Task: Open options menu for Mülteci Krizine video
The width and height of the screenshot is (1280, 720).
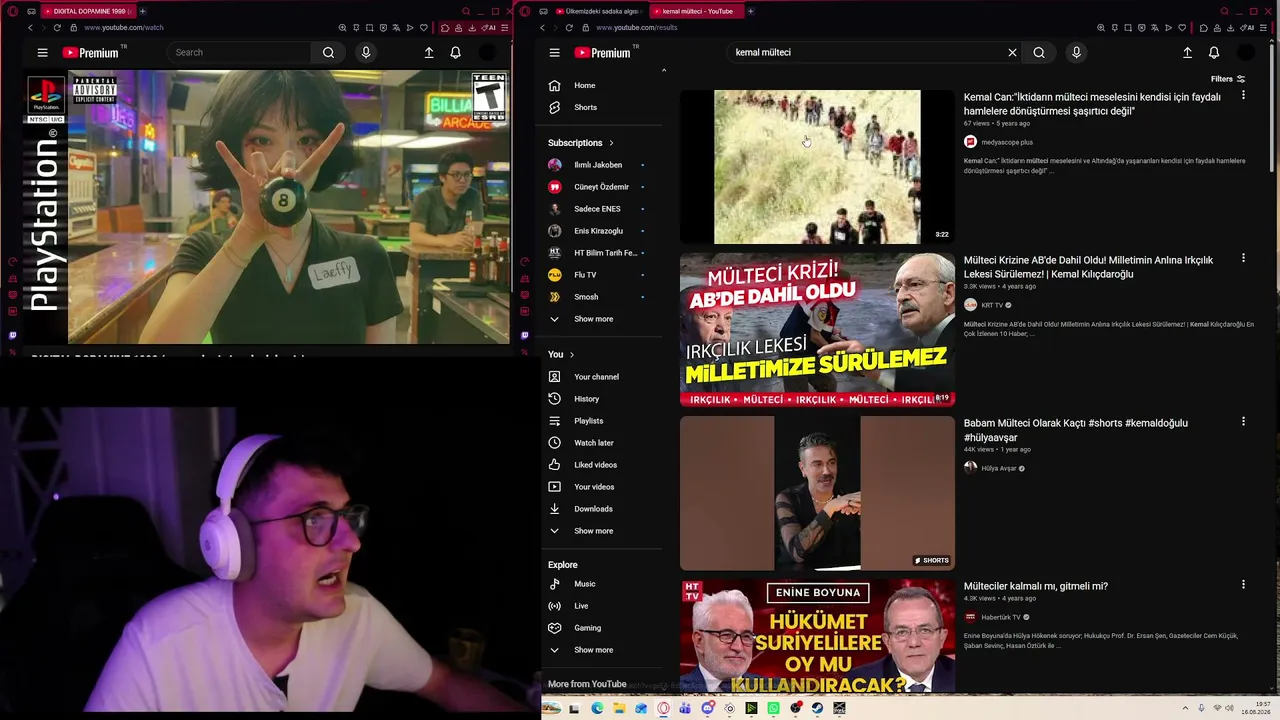Action: (x=1243, y=258)
